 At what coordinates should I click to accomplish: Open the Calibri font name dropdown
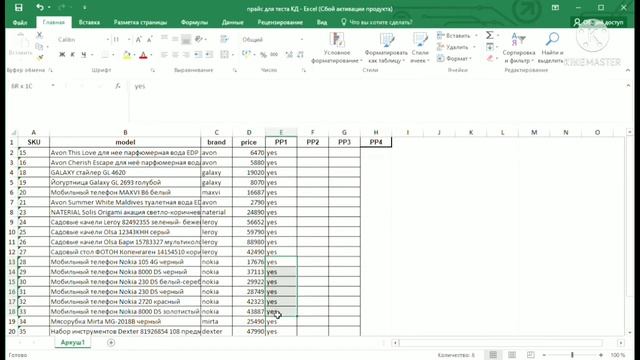click(108, 40)
